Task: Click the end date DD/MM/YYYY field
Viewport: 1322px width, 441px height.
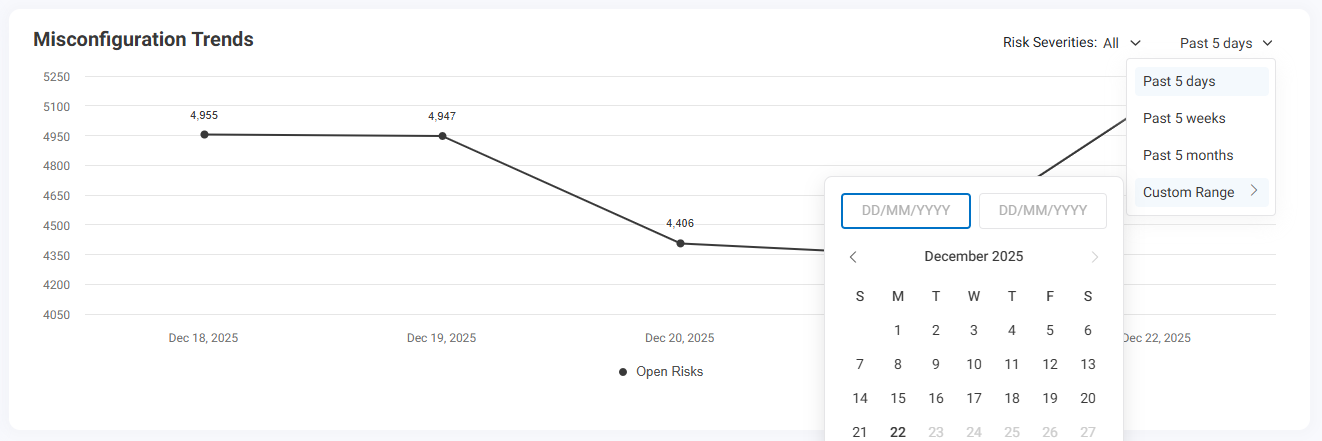Action: [1043, 211]
